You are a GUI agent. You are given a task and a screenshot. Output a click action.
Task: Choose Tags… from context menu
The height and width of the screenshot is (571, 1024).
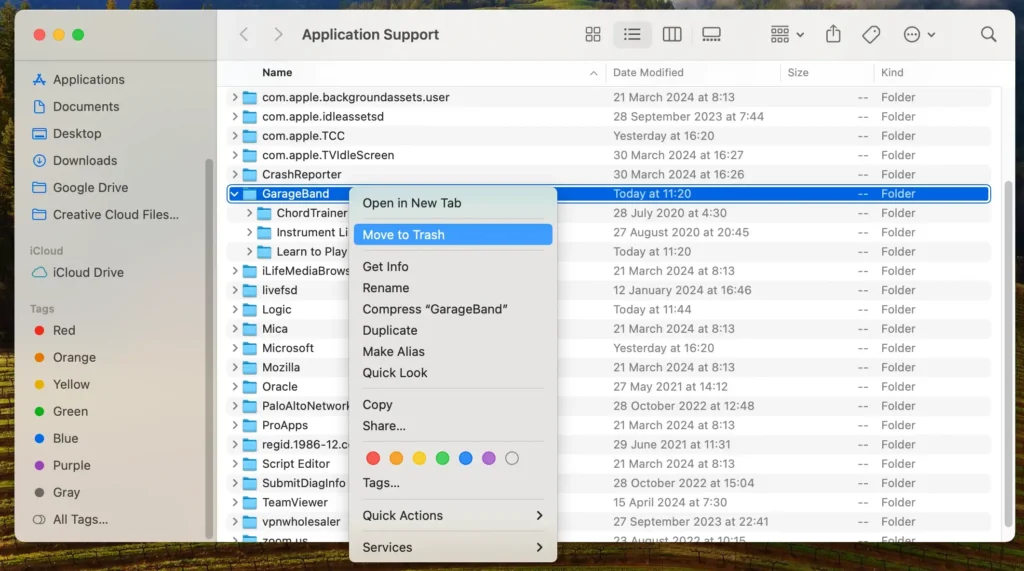(x=453, y=483)
